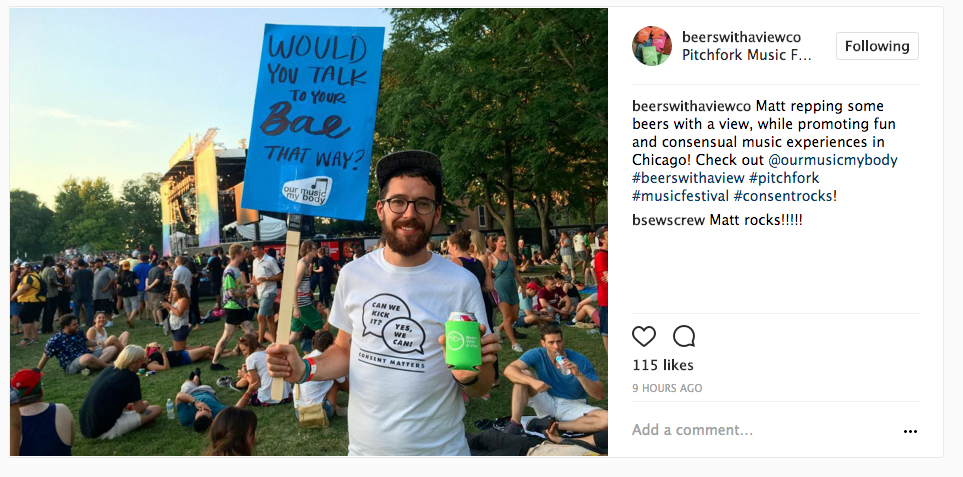Like the post with the heart icon
Image resolution: width=963 pixels, height=477 pixels.
point(644,336)
